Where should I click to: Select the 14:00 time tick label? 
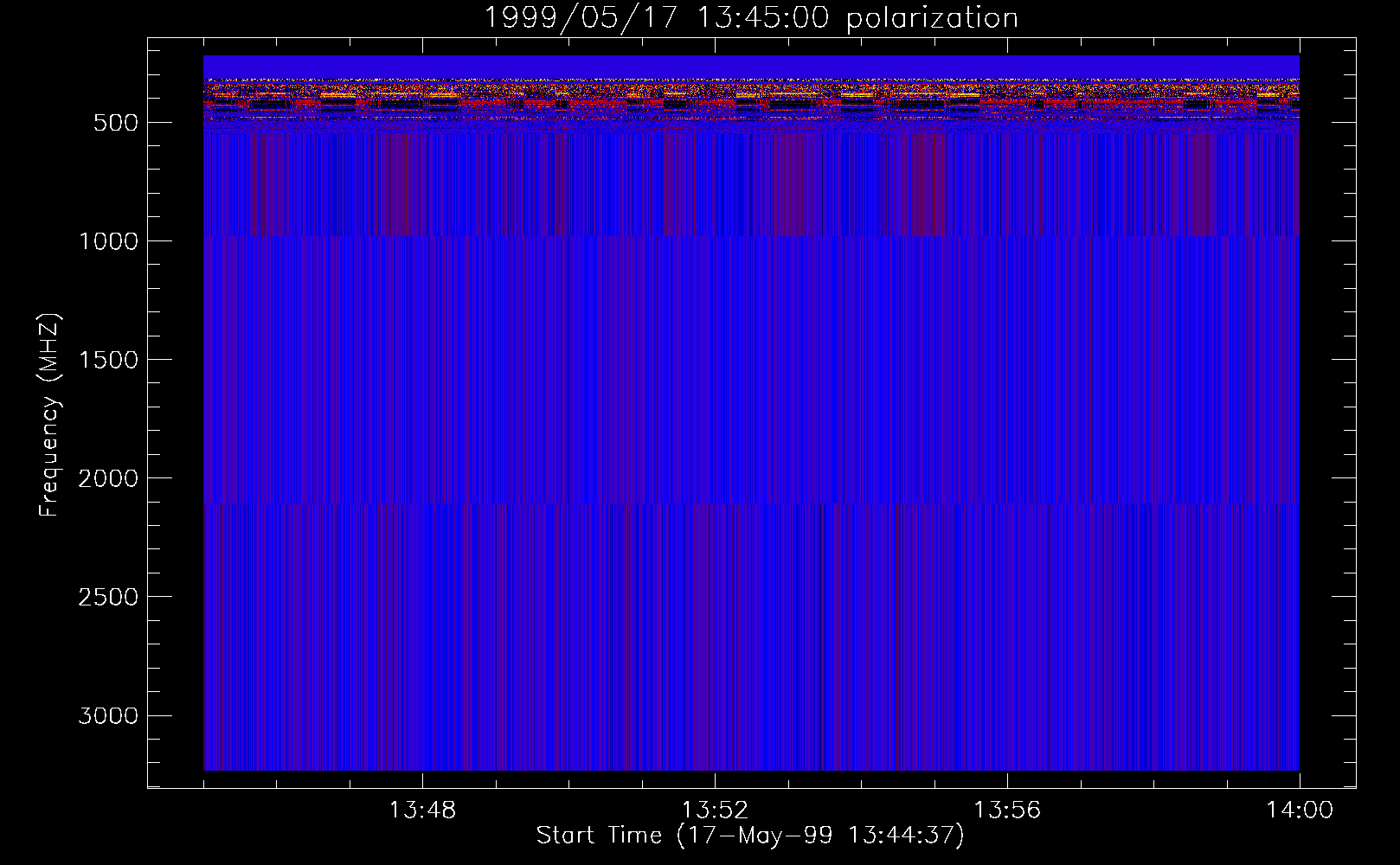coord(1300,811)
